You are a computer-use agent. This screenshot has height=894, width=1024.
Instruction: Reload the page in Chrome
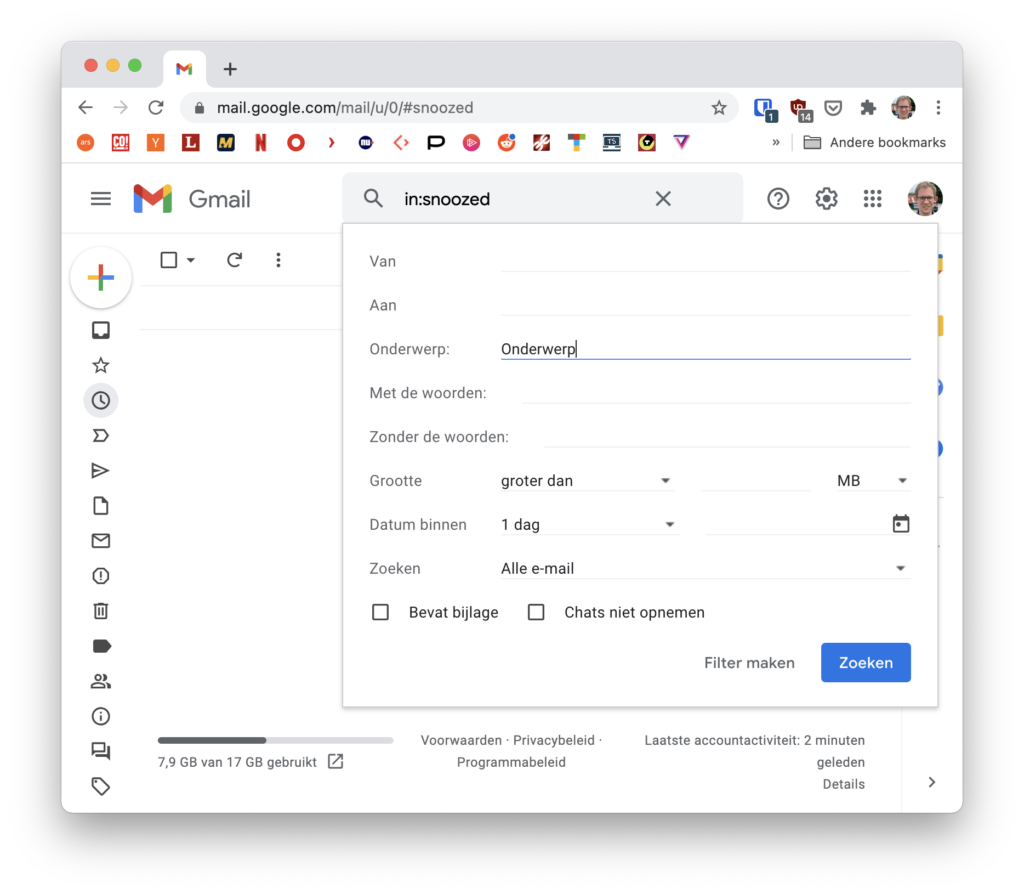155,107
